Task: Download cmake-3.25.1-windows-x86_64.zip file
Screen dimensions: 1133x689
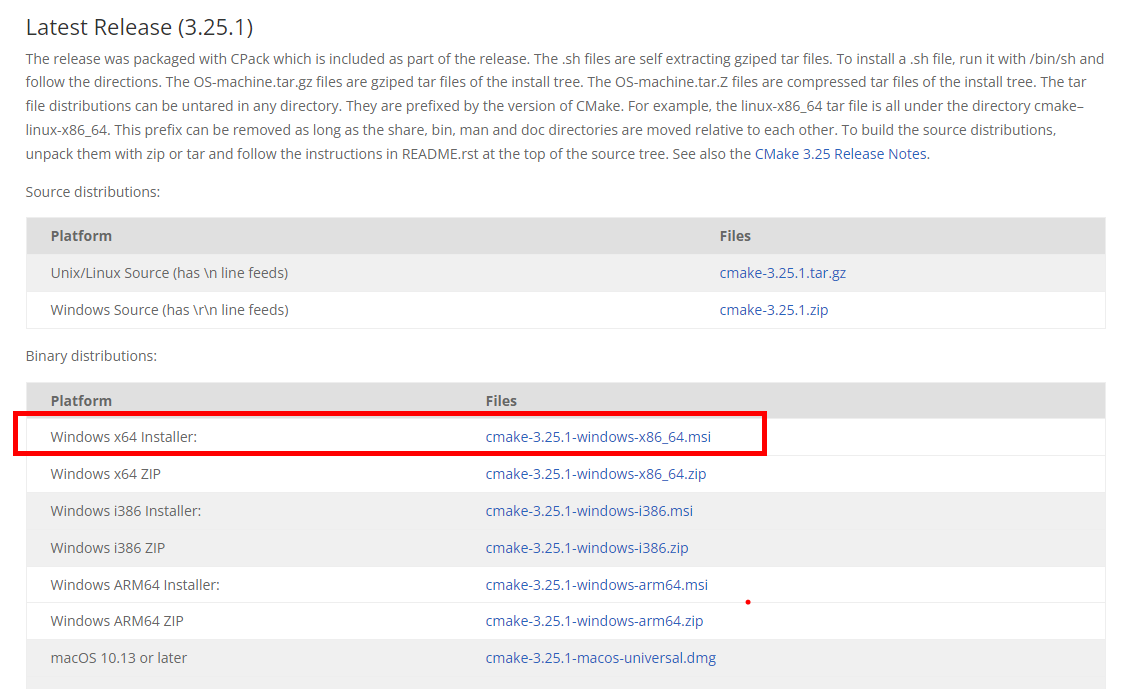Action: pos(596,474)
